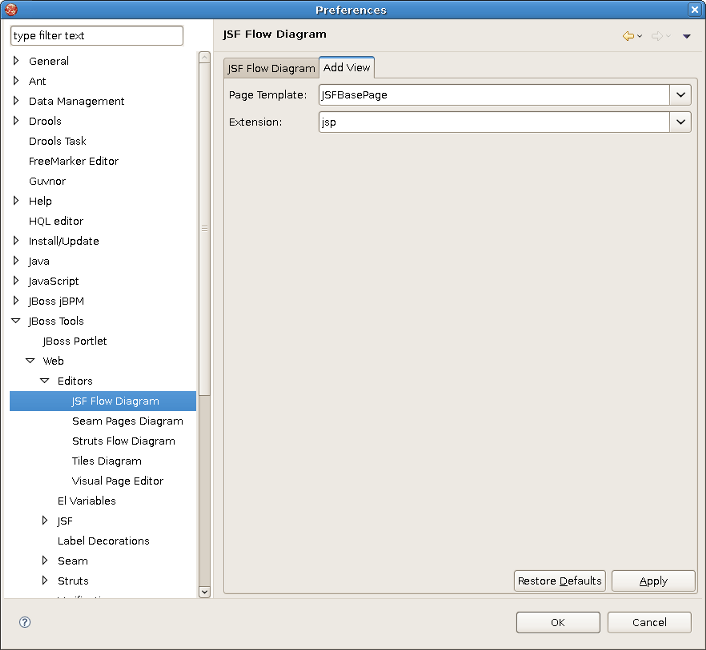
Task: Click the type filter text field
Action: (x=97, y=36)
